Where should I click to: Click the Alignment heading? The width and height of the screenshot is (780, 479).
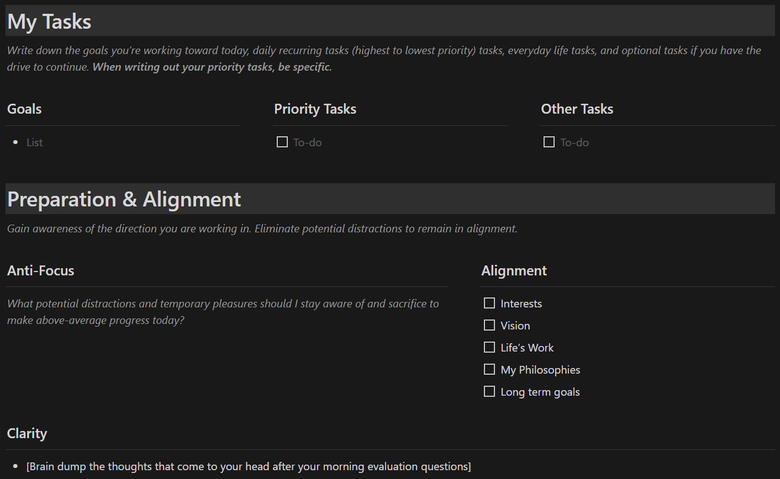point(514,271)
